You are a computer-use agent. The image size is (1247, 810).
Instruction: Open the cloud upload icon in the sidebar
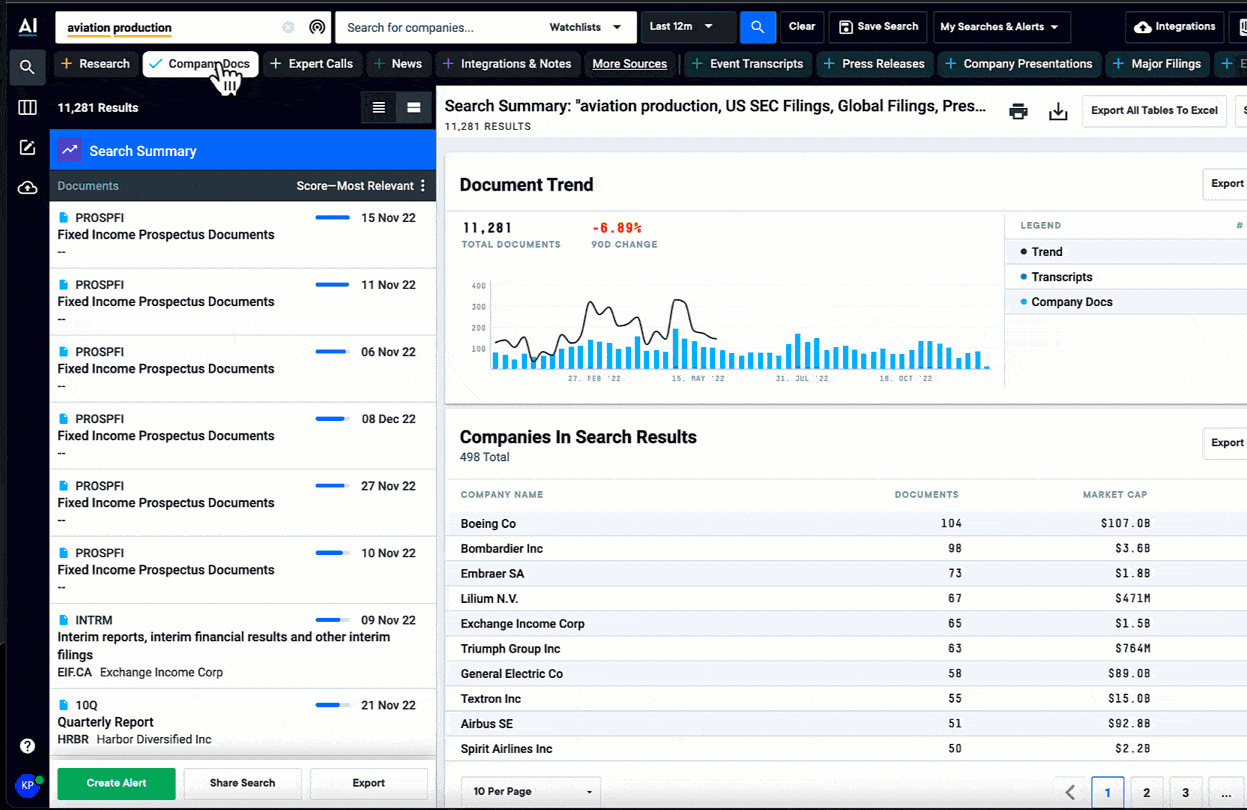[x=27, y=188]
